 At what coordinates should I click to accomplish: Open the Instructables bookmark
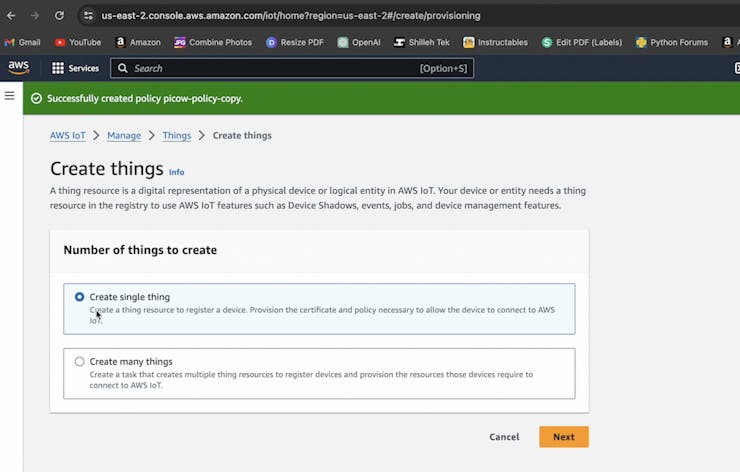[x=495, y=42]
